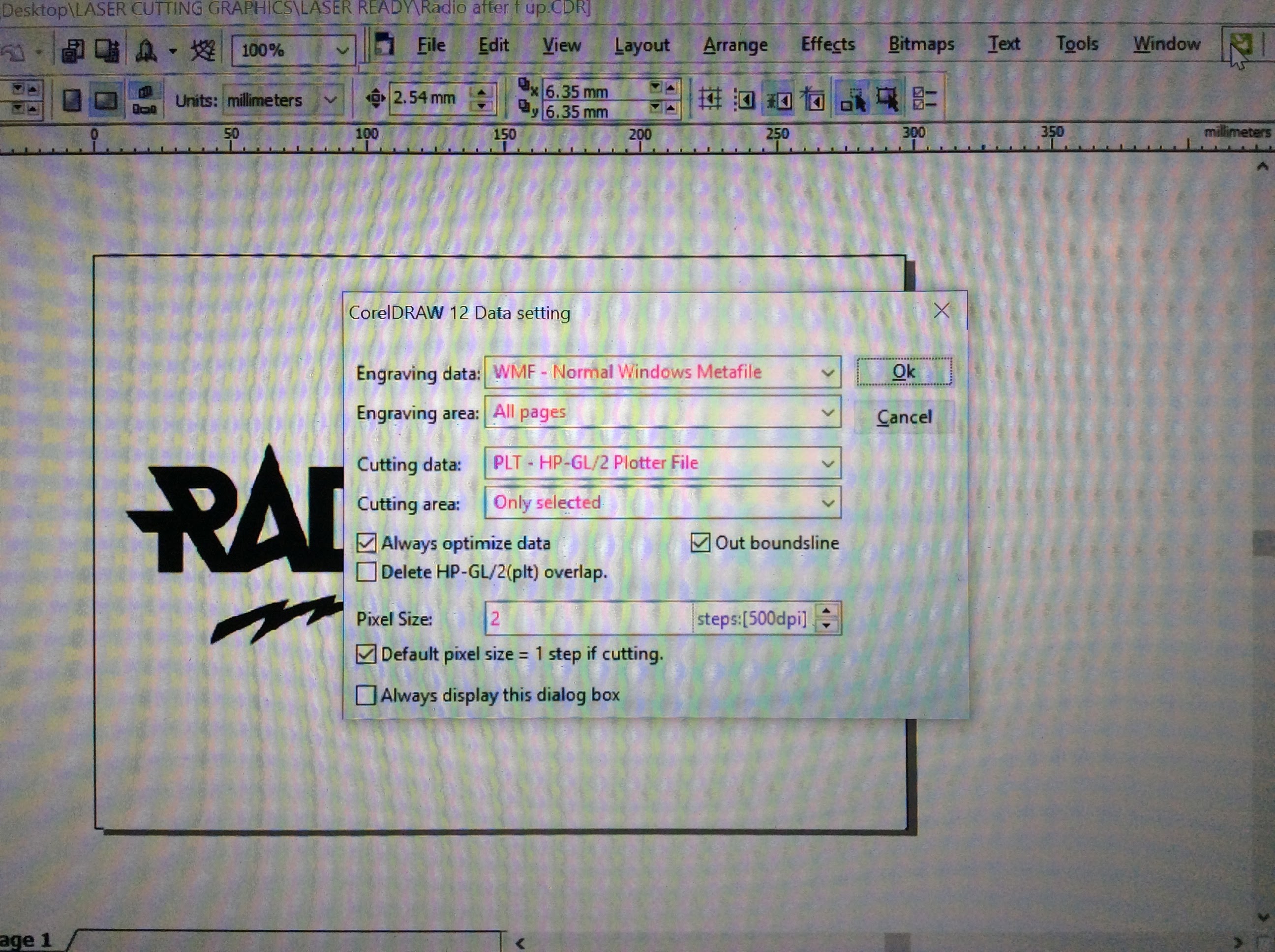The image size is (1275, 952).
Task: Click the nudge offset icon
Action: click(375, 98)
